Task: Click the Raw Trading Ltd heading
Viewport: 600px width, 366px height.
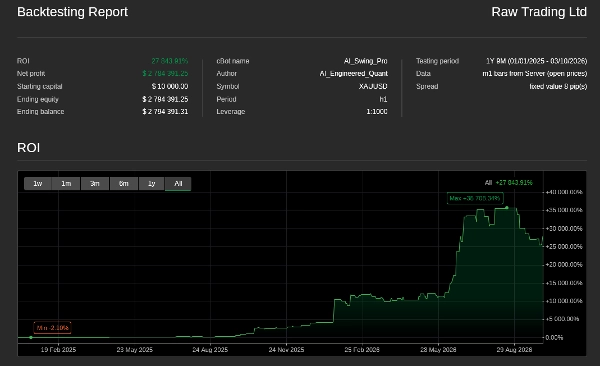Action: (x=539, y=12)
